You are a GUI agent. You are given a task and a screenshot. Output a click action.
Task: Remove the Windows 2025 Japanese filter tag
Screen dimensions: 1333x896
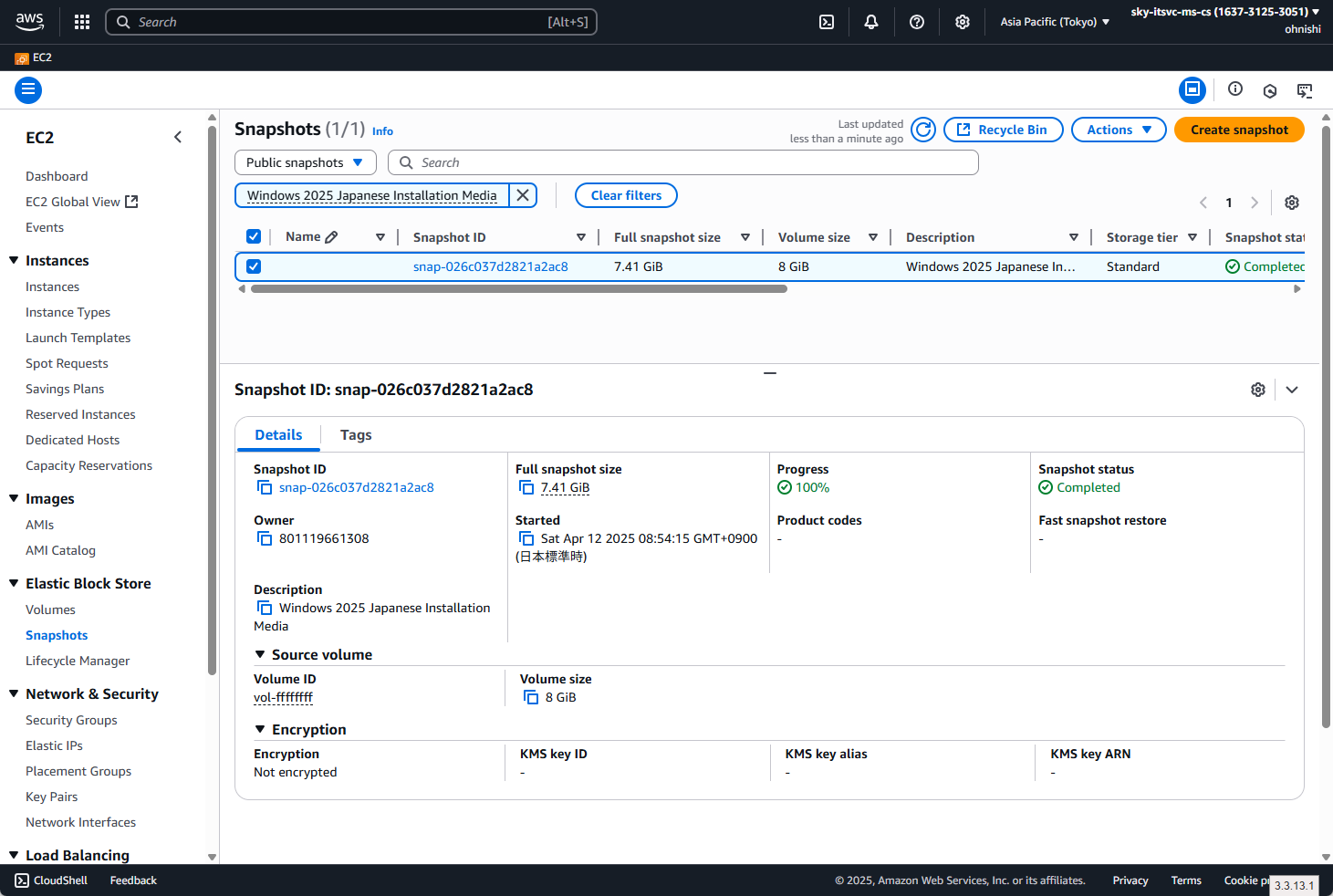[522, 194]
